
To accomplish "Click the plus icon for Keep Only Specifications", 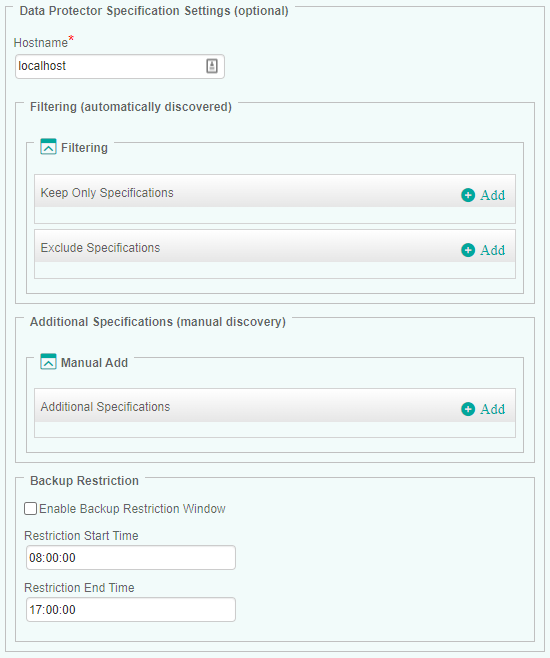I will tap(468, 195).
